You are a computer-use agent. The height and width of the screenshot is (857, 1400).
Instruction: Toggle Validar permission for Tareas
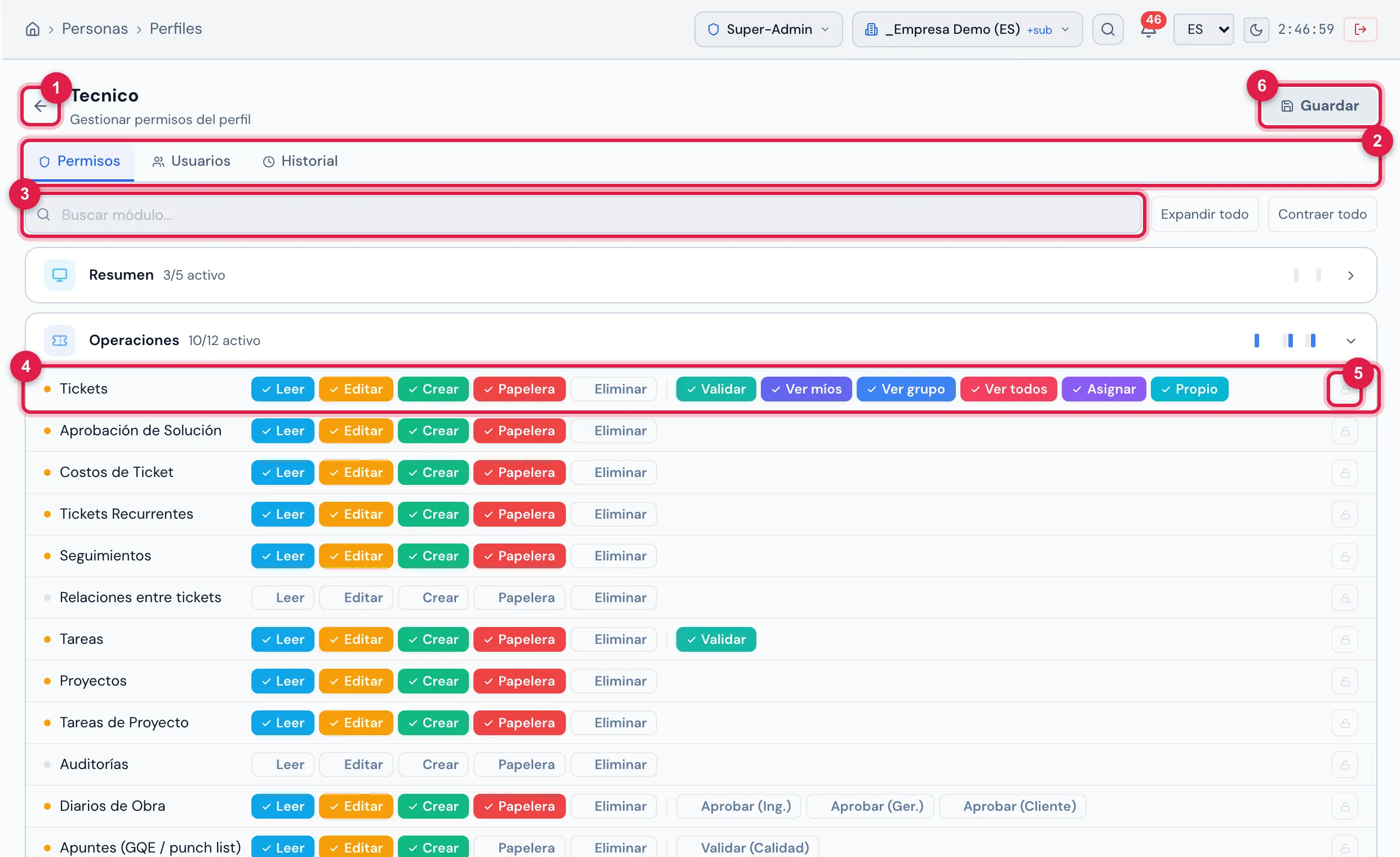715,640
